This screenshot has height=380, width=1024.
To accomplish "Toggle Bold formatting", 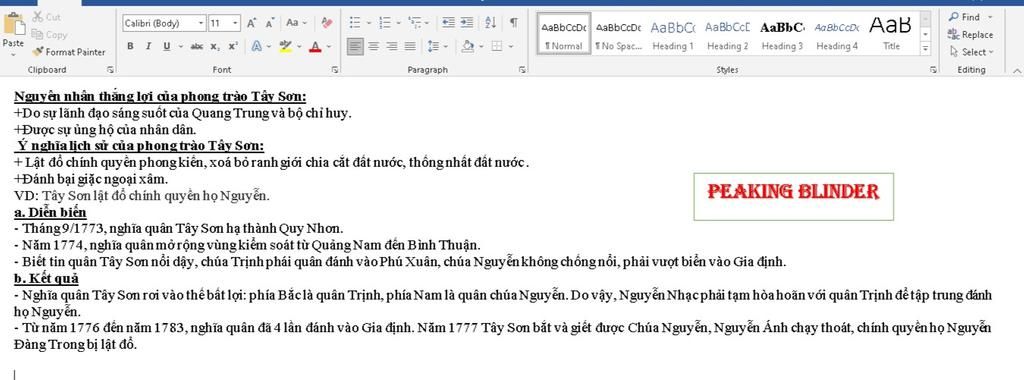I will (130, 46).
